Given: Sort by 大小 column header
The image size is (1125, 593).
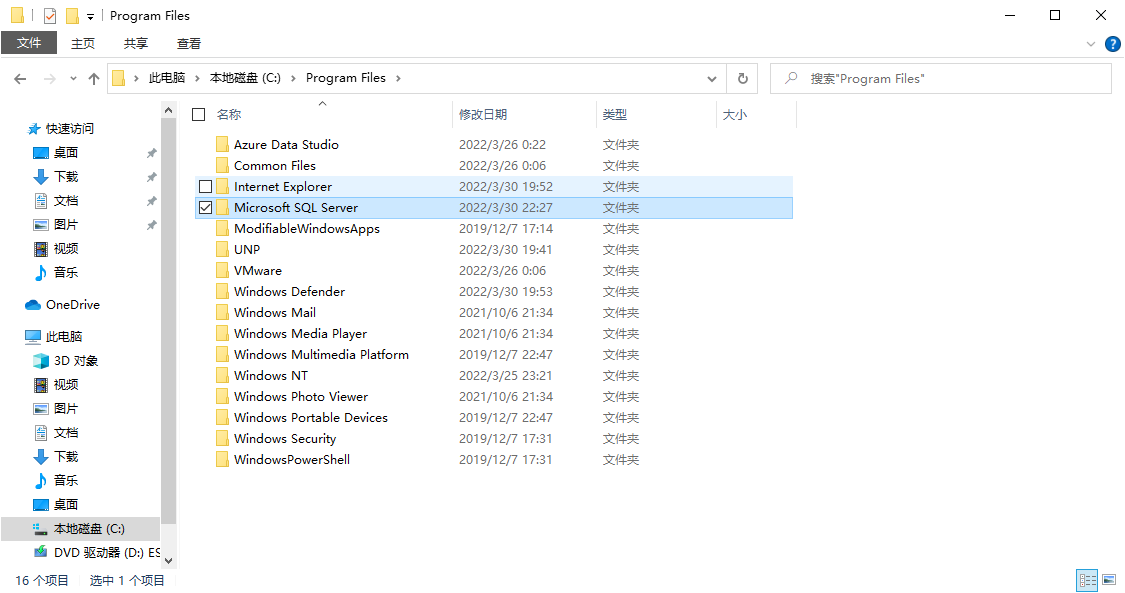Looking at the screenshot, I should pyautogui.click(x=735, y=114).
